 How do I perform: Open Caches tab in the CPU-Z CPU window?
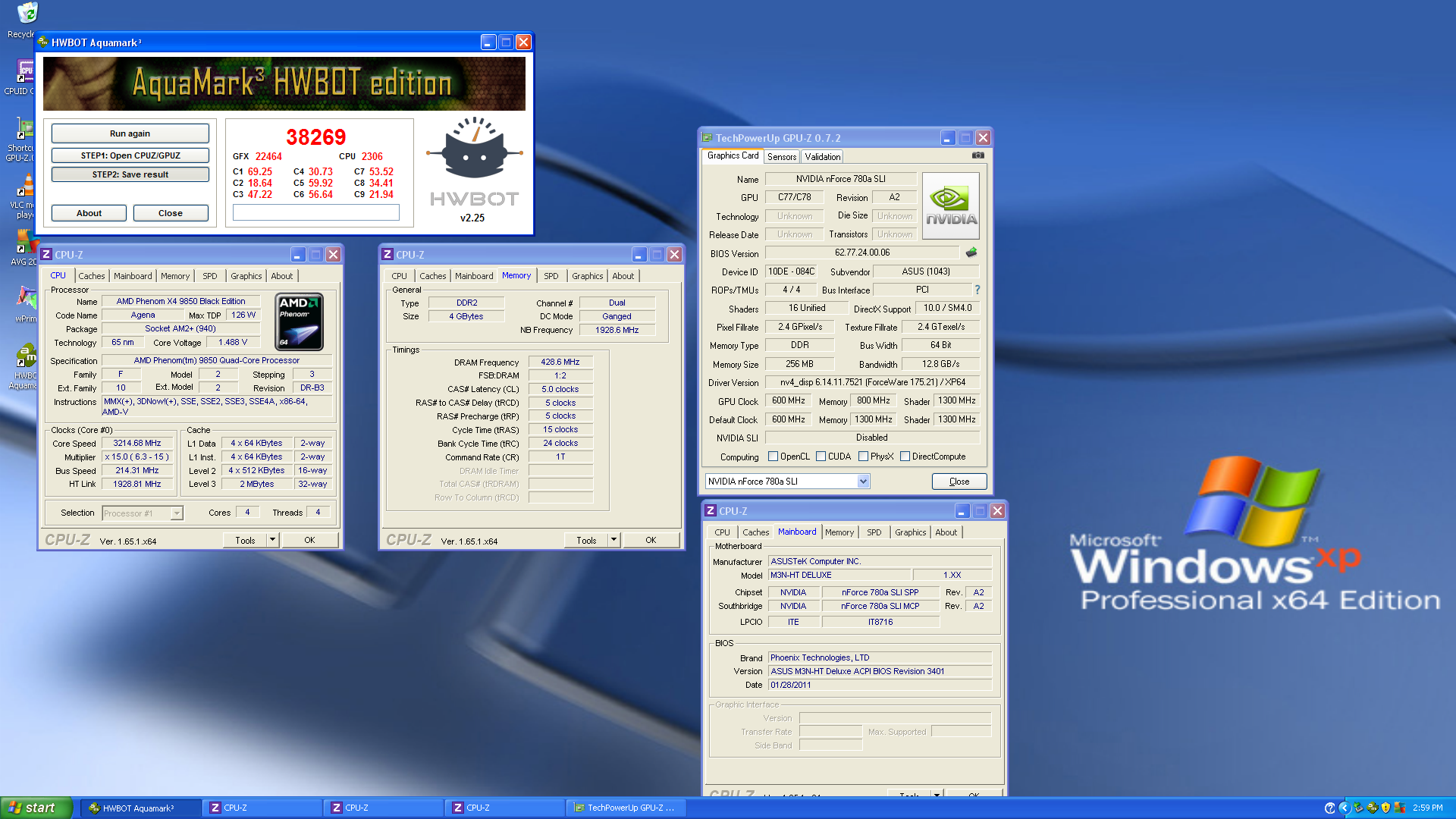click(x=92, y=276)
